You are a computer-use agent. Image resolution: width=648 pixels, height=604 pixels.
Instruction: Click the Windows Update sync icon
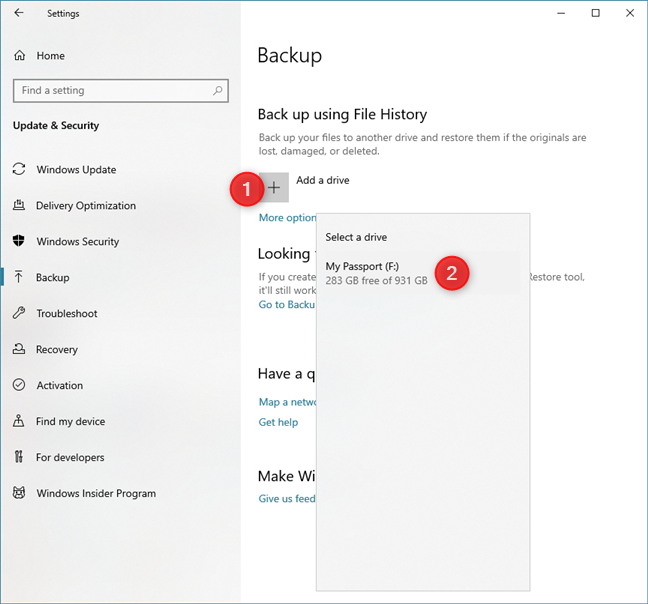(19, 169)
